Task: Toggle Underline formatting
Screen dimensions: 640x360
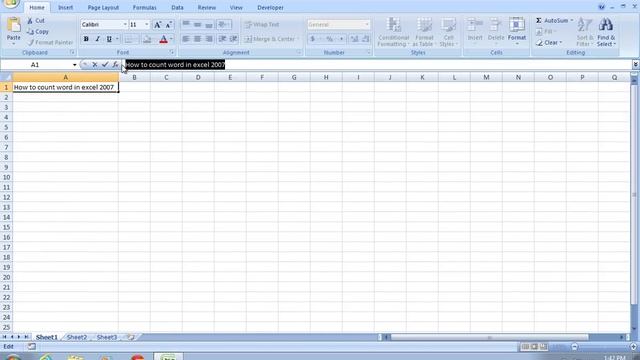Action: click(x=109, y=39)
